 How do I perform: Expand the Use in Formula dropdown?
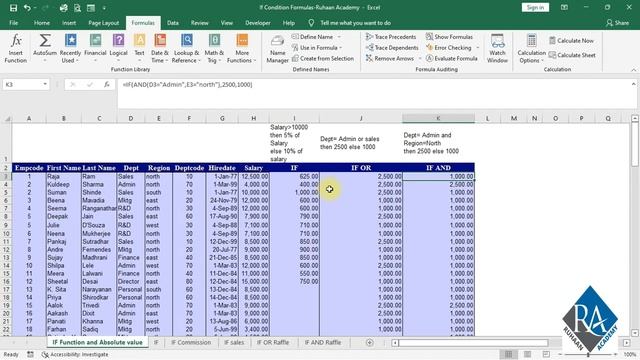(x=340, y=48)
